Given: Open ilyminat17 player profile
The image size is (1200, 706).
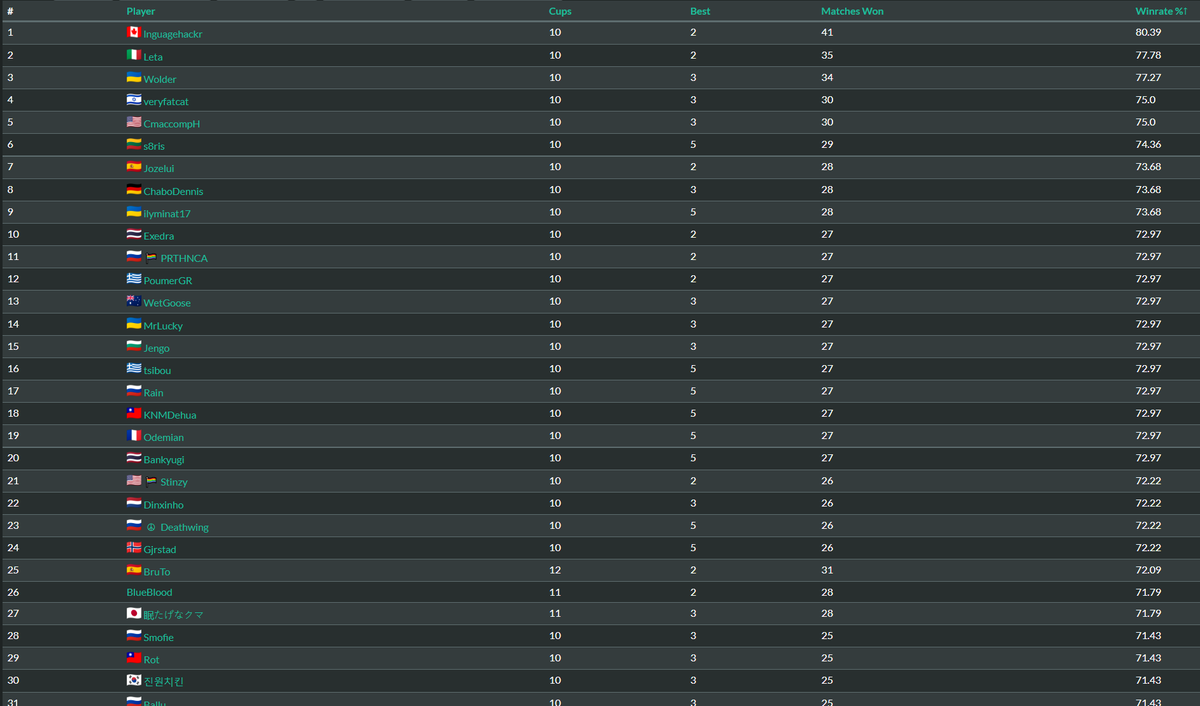Looking at the screenshot, I should click(x=167, y=214).
